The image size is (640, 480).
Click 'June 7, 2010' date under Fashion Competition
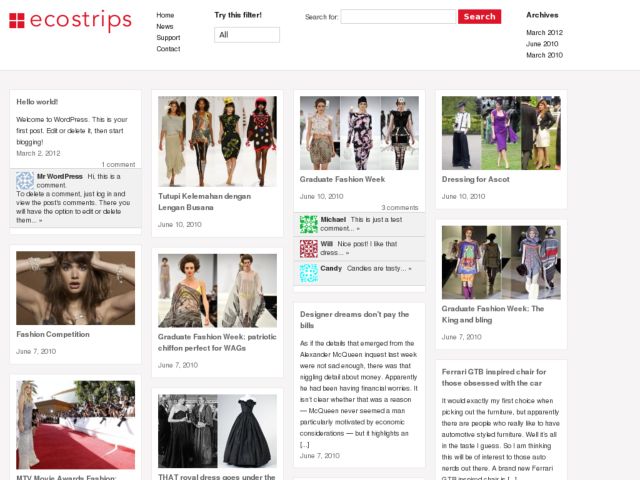pos(36,351)
